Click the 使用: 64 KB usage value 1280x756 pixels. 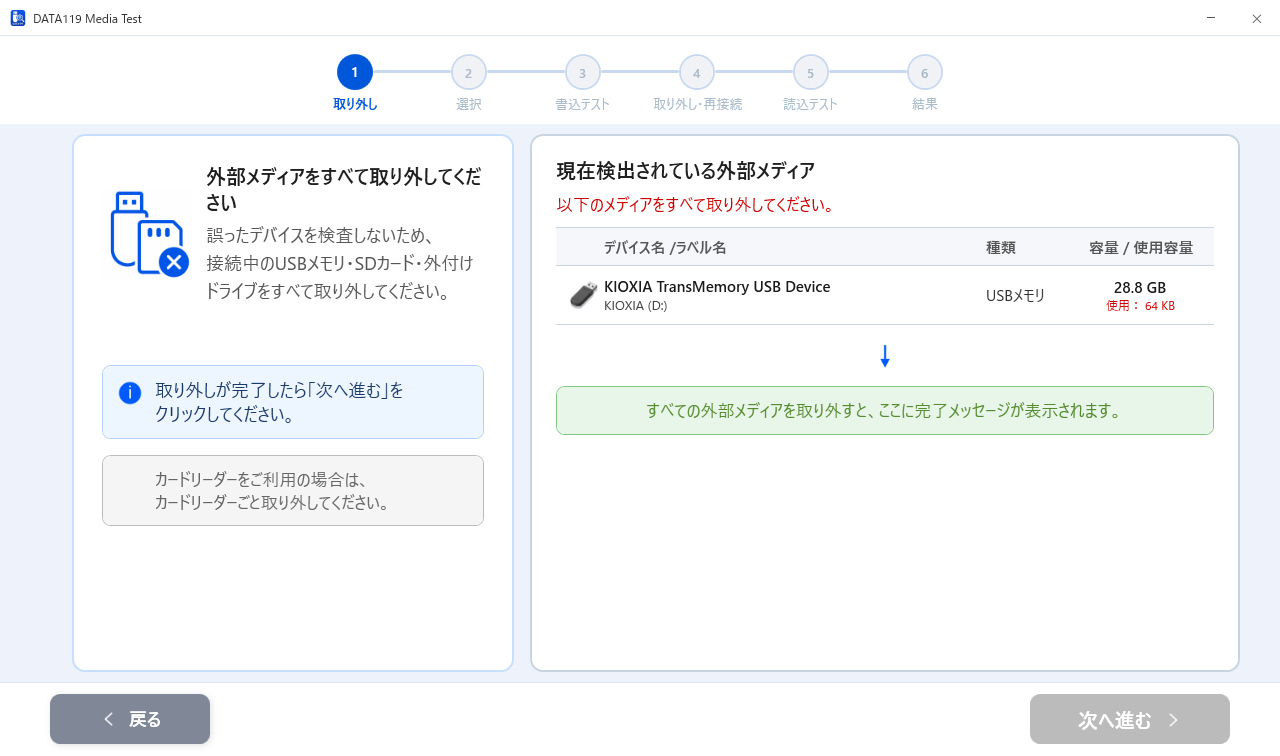1140,306
